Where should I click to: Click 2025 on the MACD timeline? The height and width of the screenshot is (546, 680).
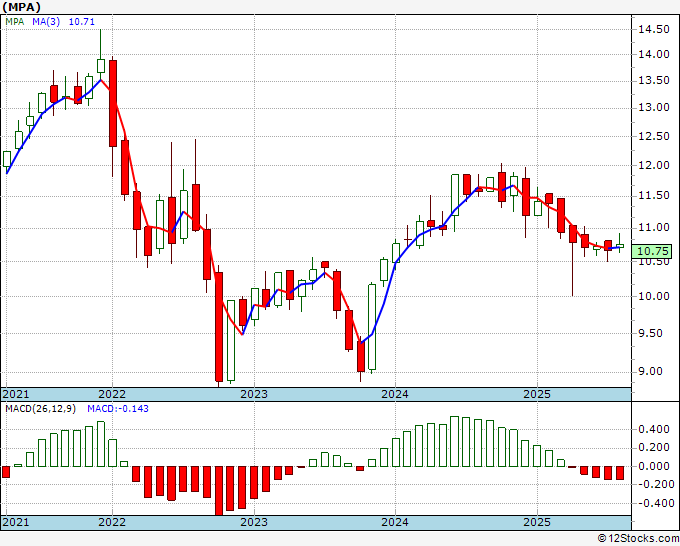click(x=537, y=522)
